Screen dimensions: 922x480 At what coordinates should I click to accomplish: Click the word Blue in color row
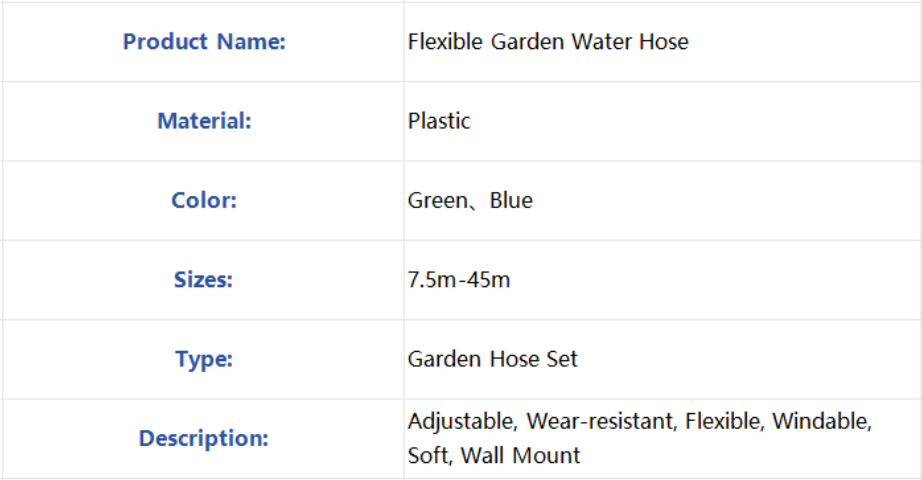[x=511, y=201]
